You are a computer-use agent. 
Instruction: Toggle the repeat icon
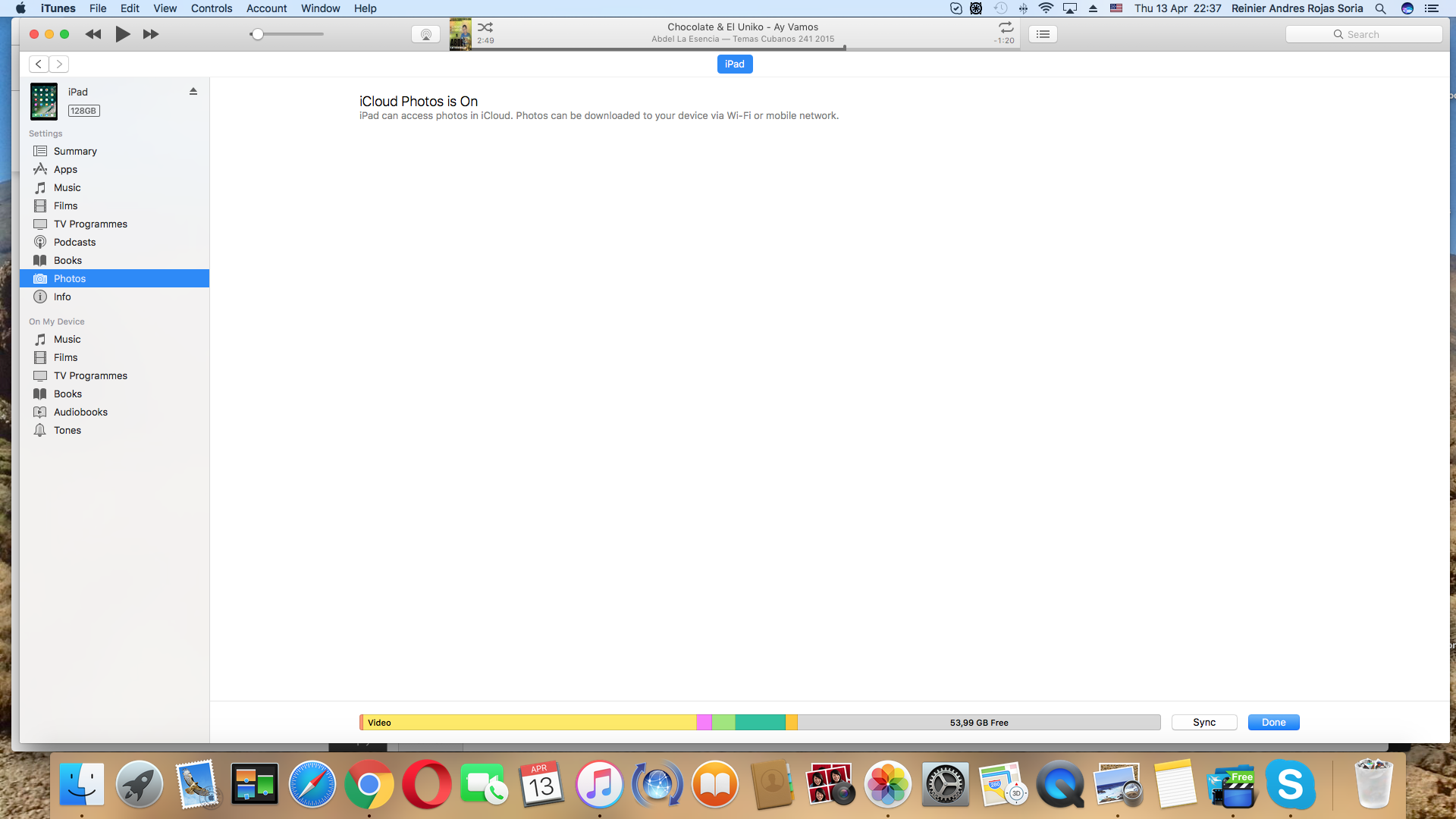[1006, 27]
